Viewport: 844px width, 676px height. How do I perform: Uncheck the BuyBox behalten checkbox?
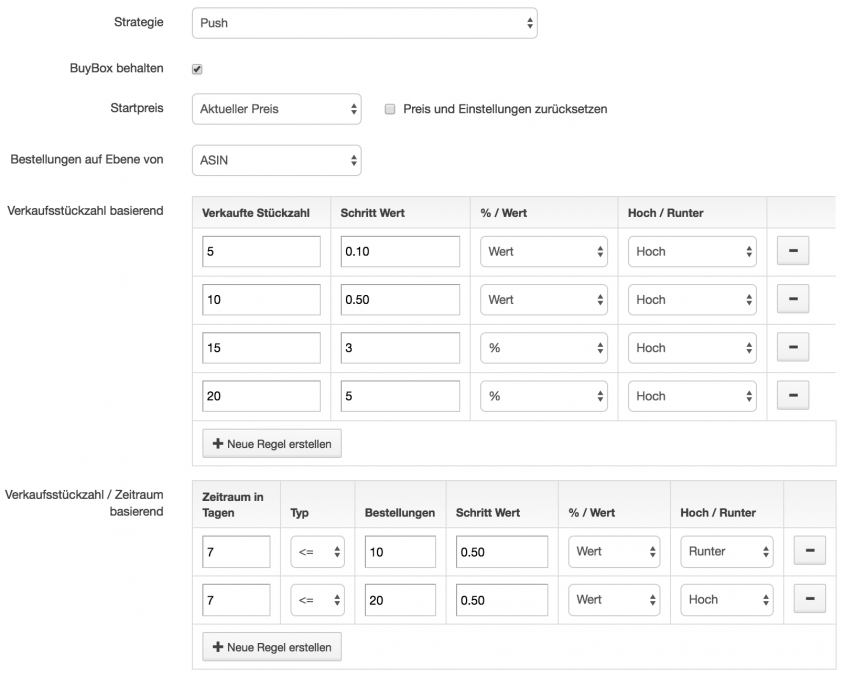click(x=197, y=69)
